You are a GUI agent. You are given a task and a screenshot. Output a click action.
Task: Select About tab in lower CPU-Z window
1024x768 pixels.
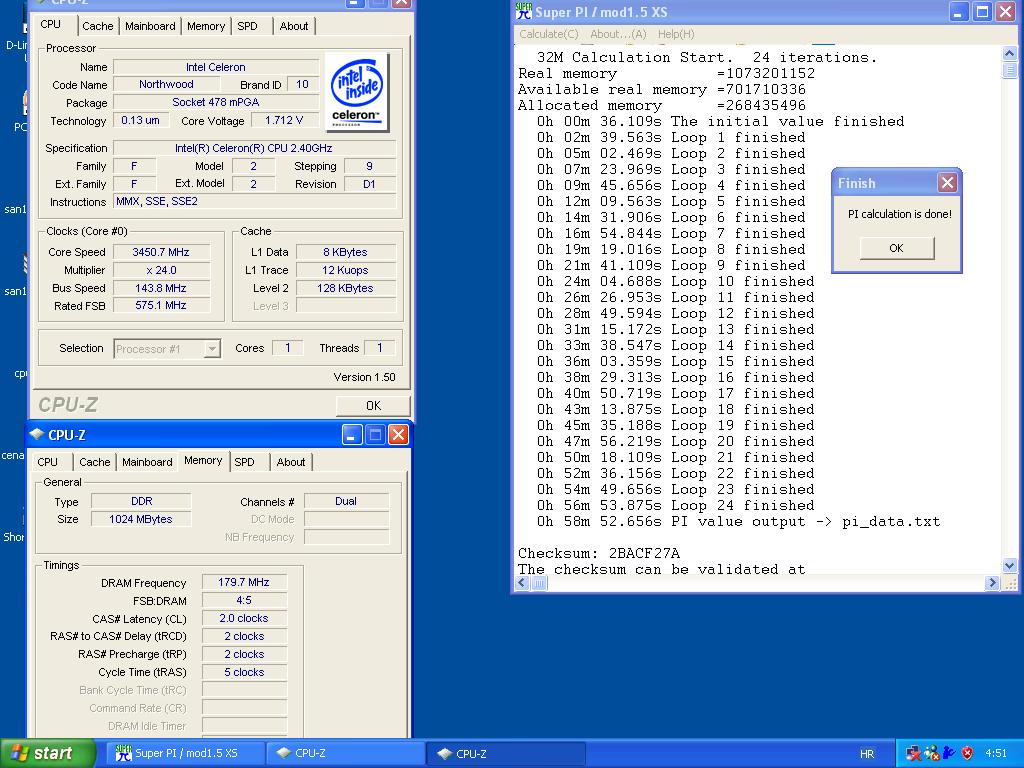[291, 462]
